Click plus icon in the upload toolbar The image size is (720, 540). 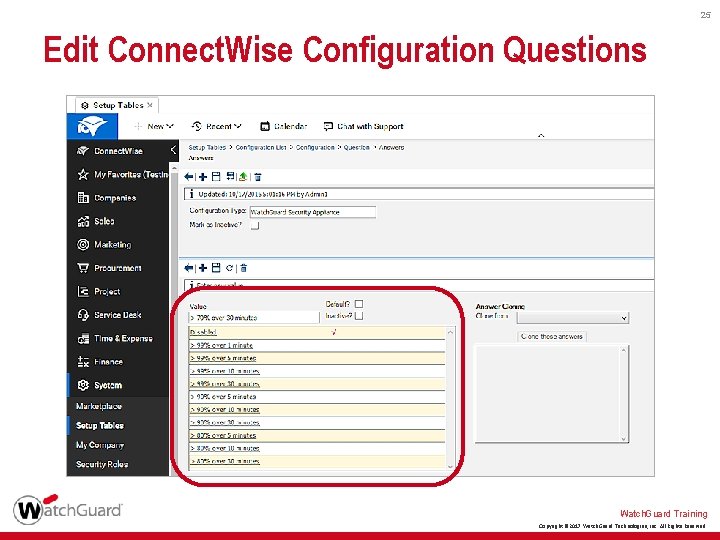203,176
